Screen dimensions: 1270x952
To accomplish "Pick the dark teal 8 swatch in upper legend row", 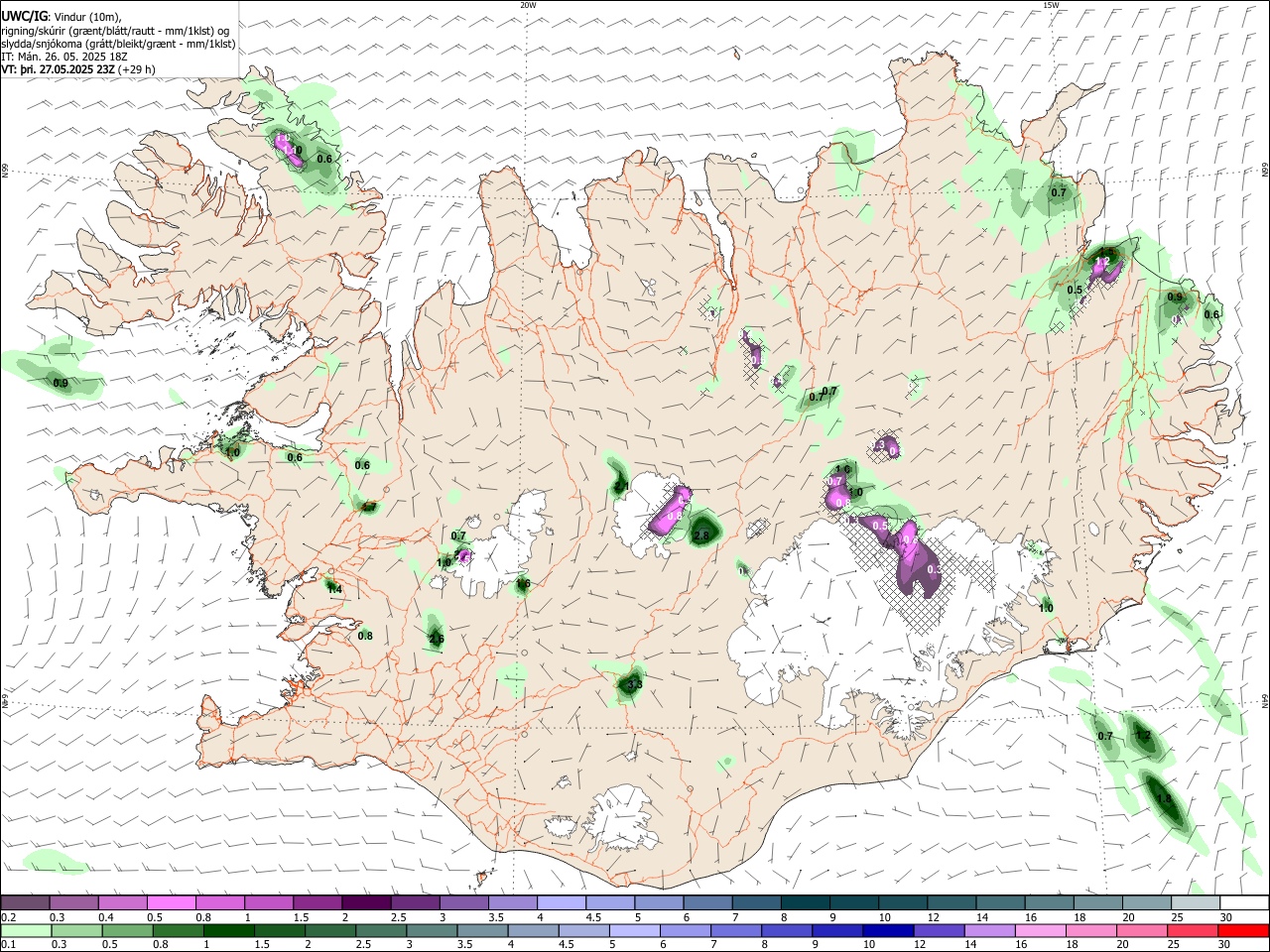I will point(805,903).
